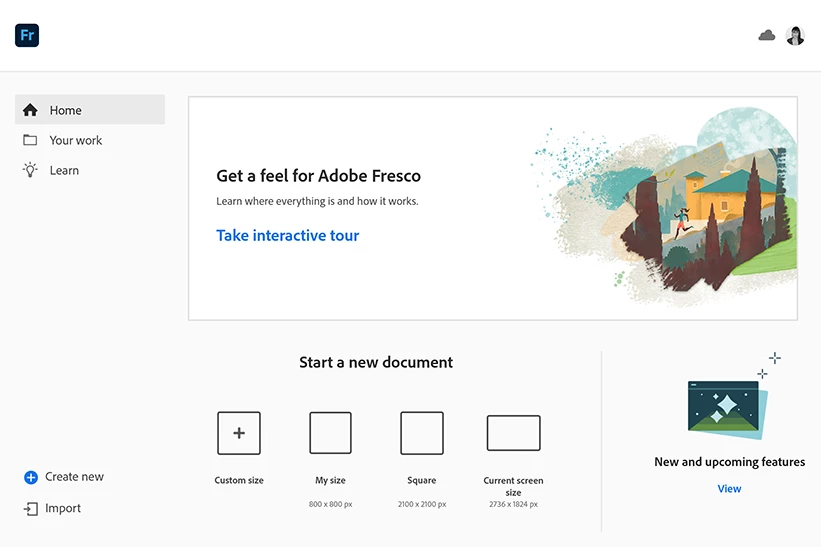The width and height of the screenshot is (821, 547).
Task: Click the "Square" label
Action: (421, 480)
